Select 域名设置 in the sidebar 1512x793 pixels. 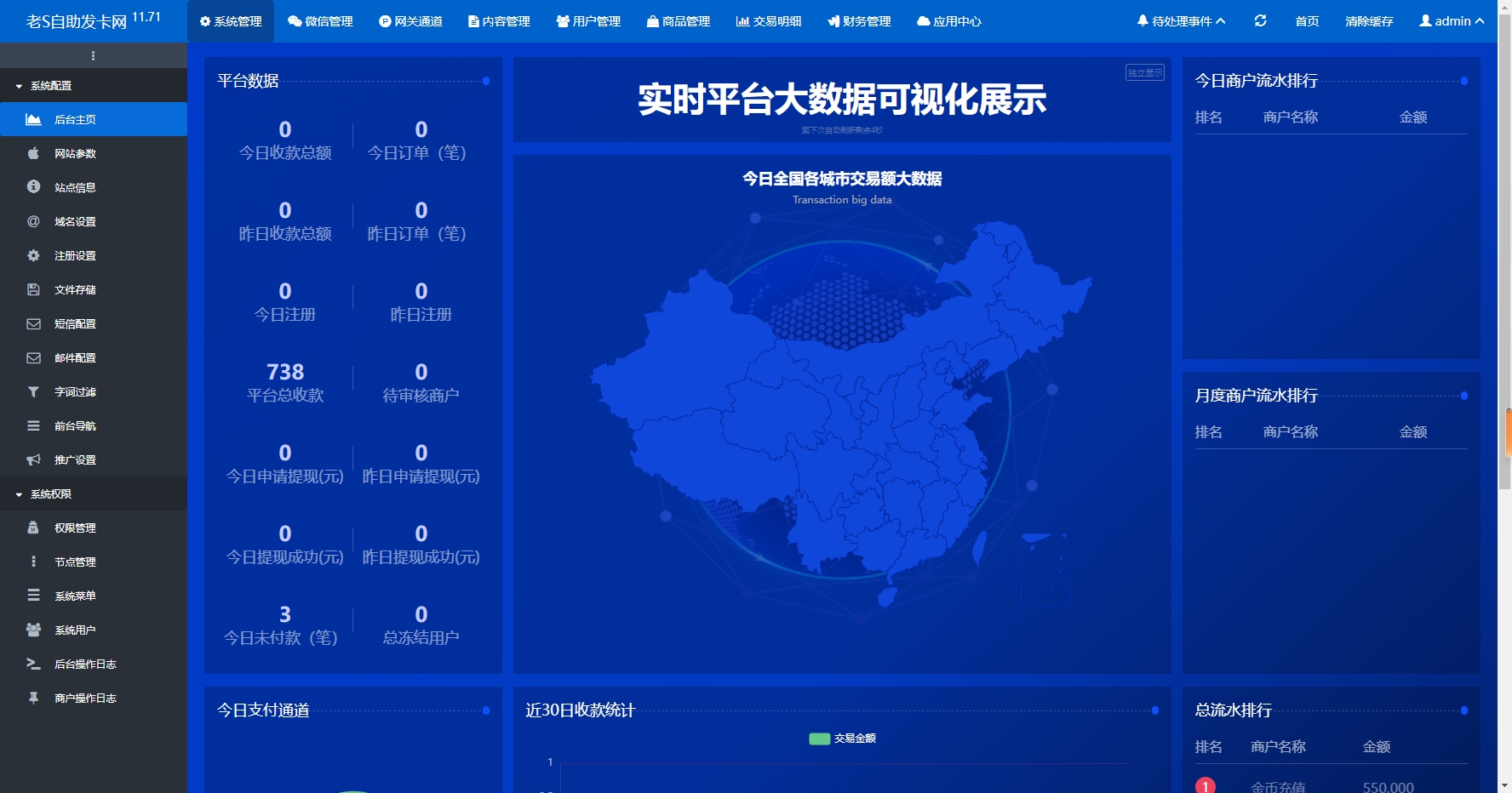pyautogui.click(x=94, y=221)
